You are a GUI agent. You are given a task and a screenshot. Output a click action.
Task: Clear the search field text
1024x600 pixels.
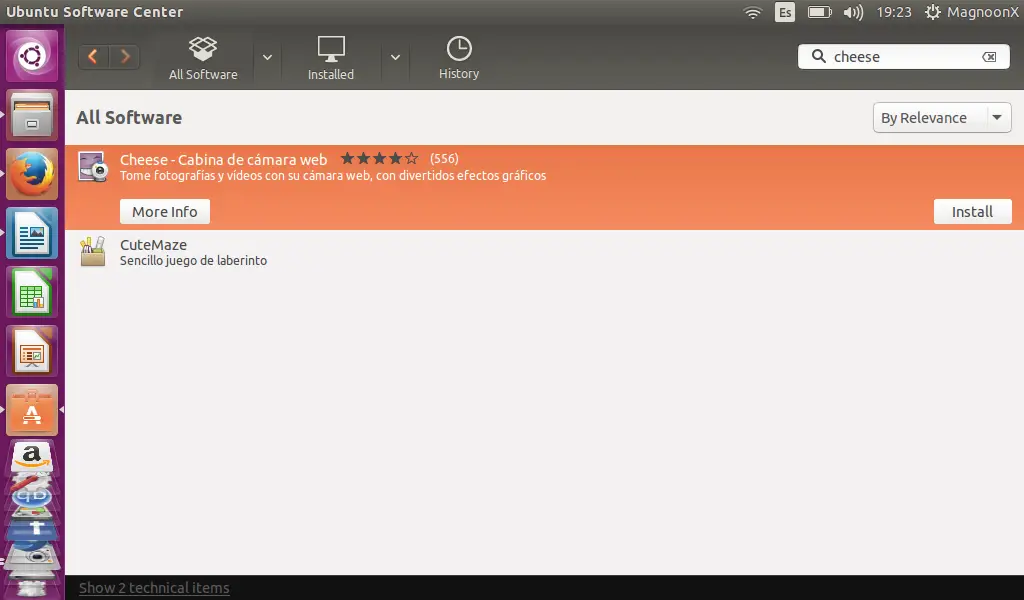click(989, 57)
